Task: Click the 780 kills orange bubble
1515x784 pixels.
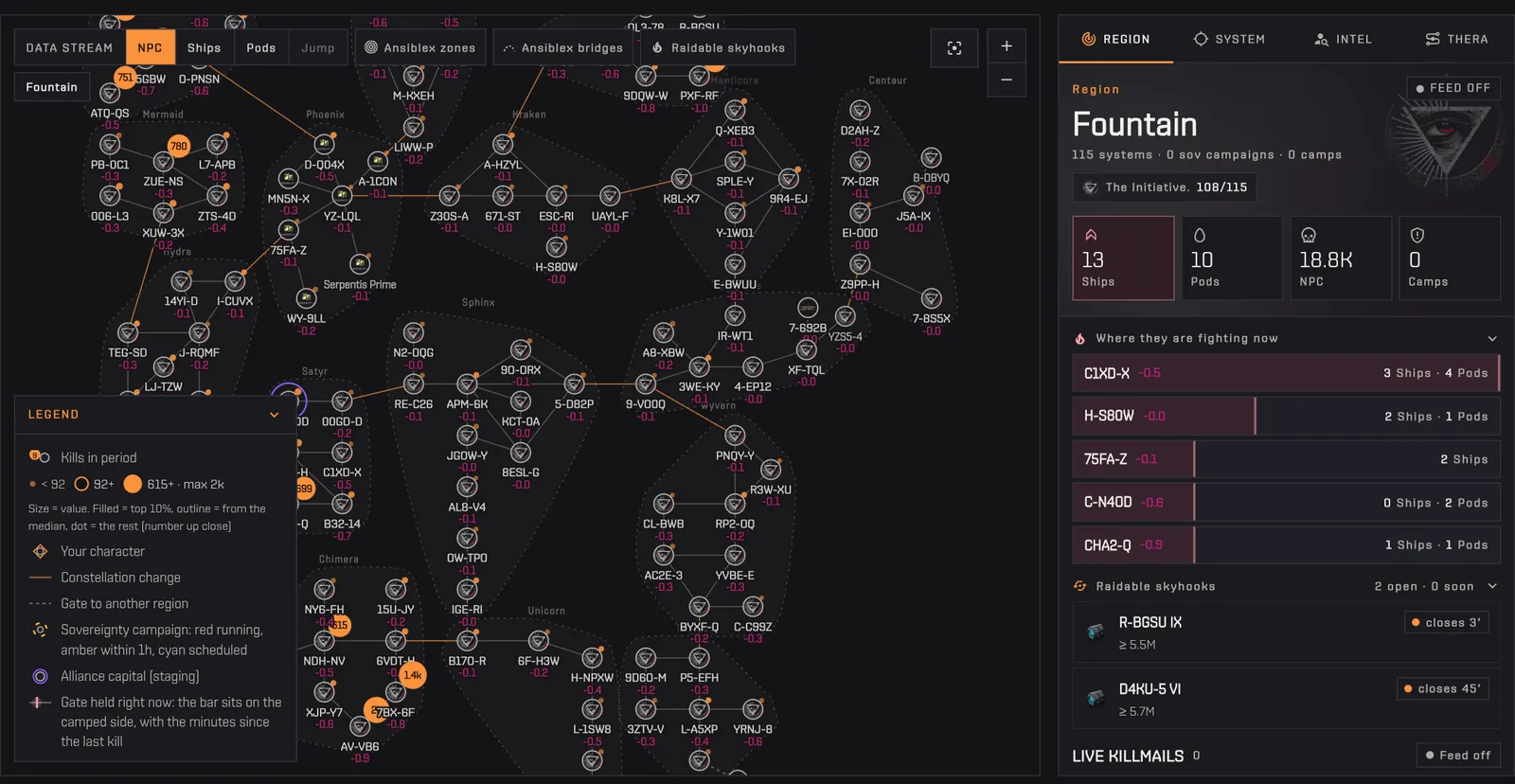Action: click(x=178, y=146)
